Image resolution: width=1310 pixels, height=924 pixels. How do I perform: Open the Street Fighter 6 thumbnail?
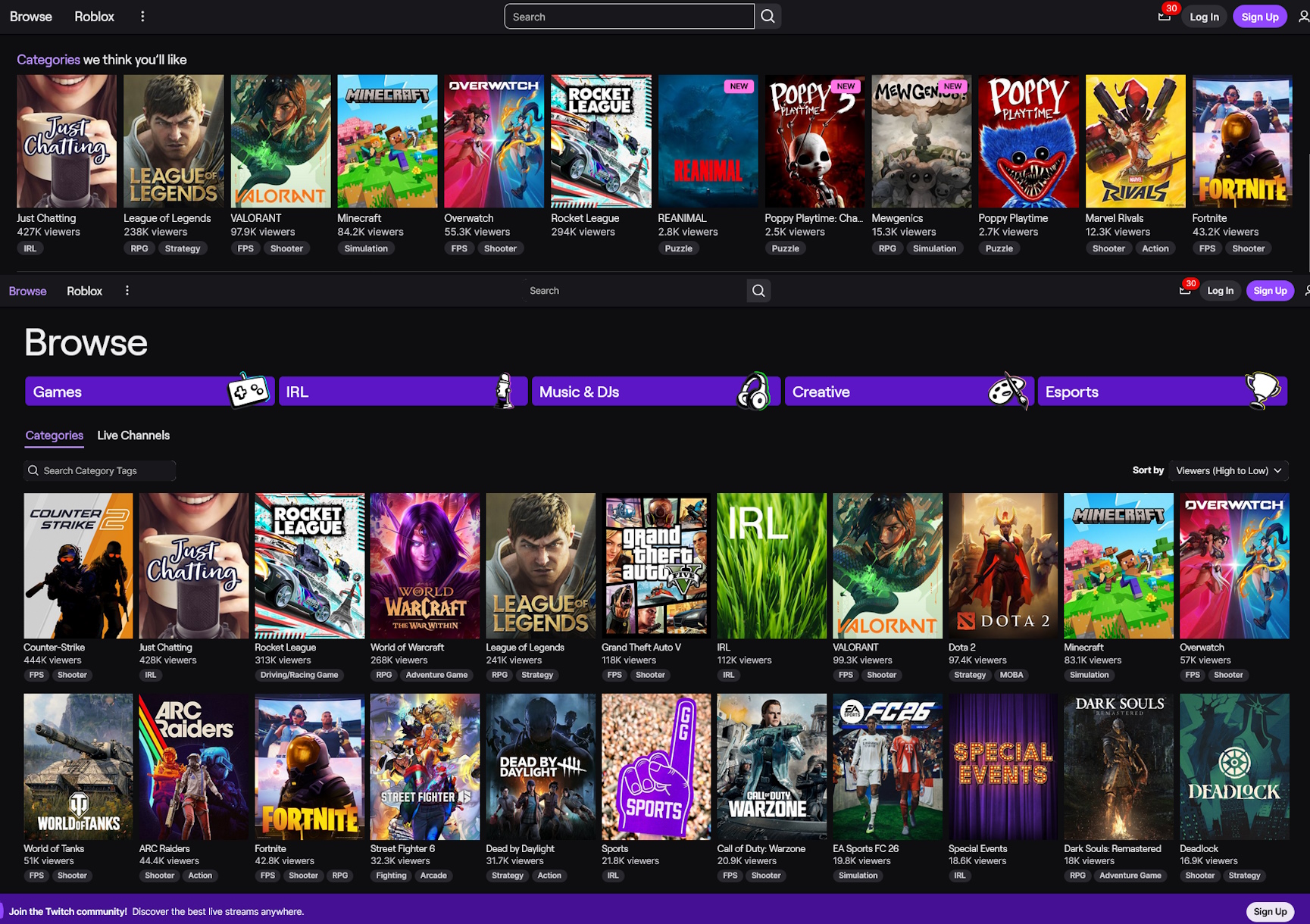click(425, 766)
